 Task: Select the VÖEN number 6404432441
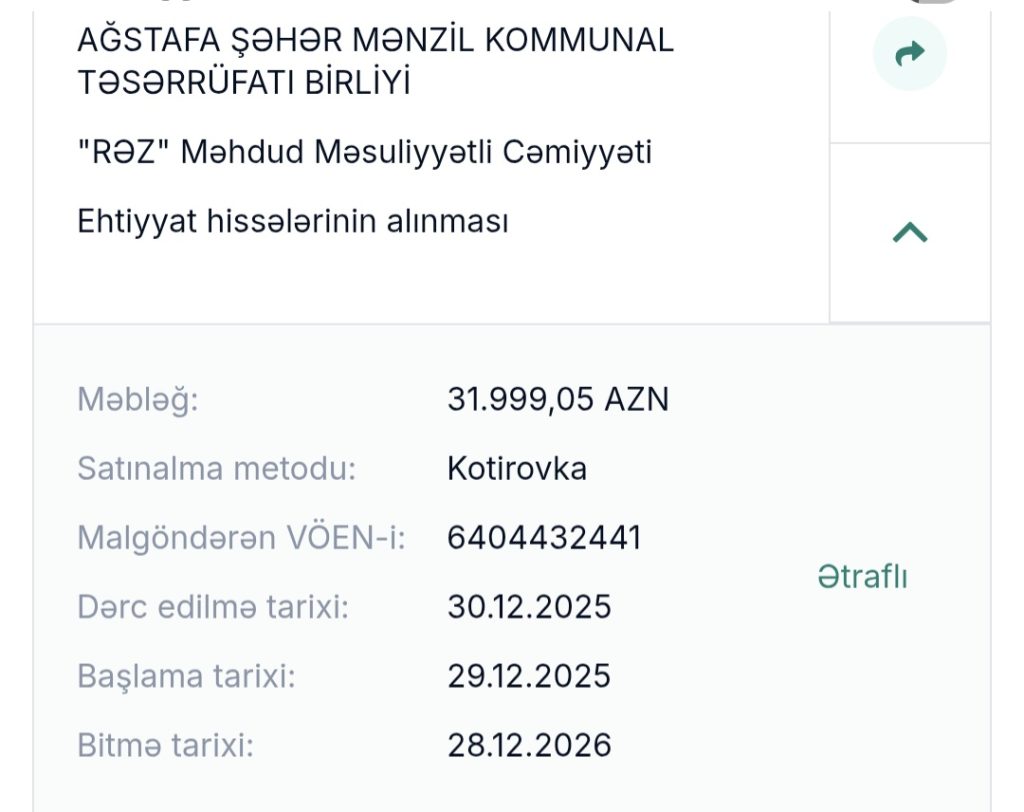(x=544, y=538)
